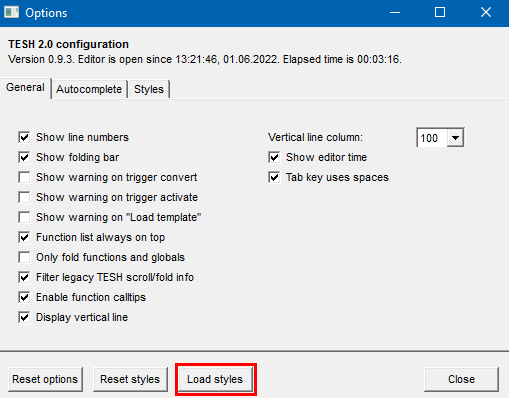The width and height of the screenshot is (509, 398).
Task: Toggle Filter legacy TESH scroll/fold info
Action: point(24,277)
